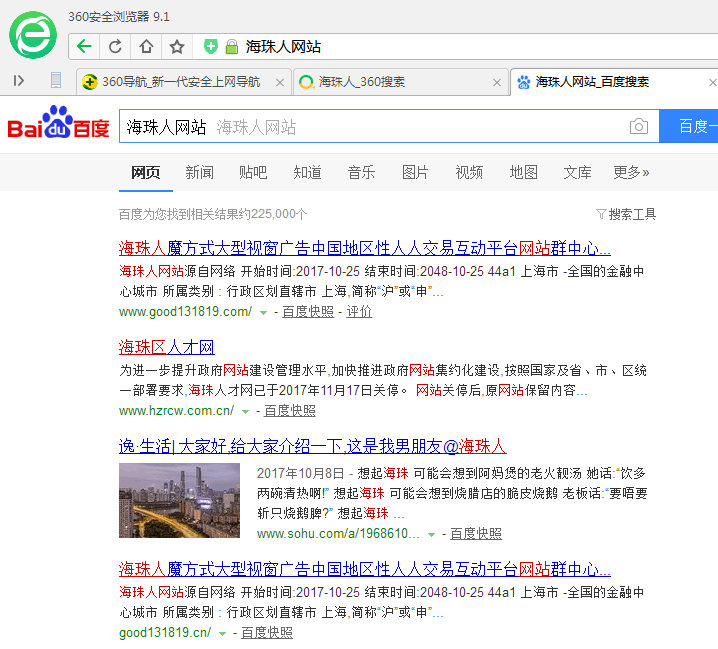The height and width of the screenshot is (649, 718).
Task: Switch to 图片 search category
Action: tap(415, 173)
